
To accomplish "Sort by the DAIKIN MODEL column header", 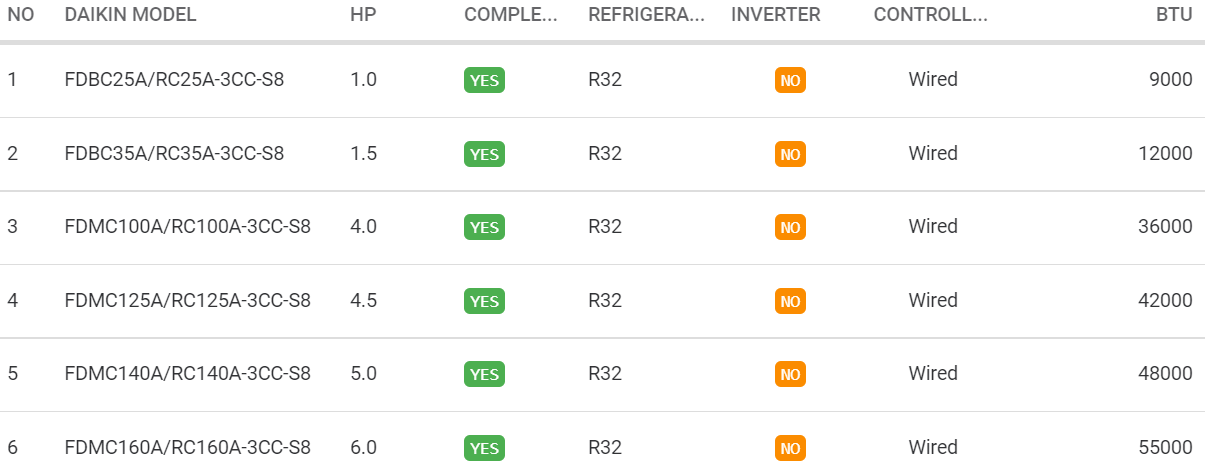I will pos(130,15).
